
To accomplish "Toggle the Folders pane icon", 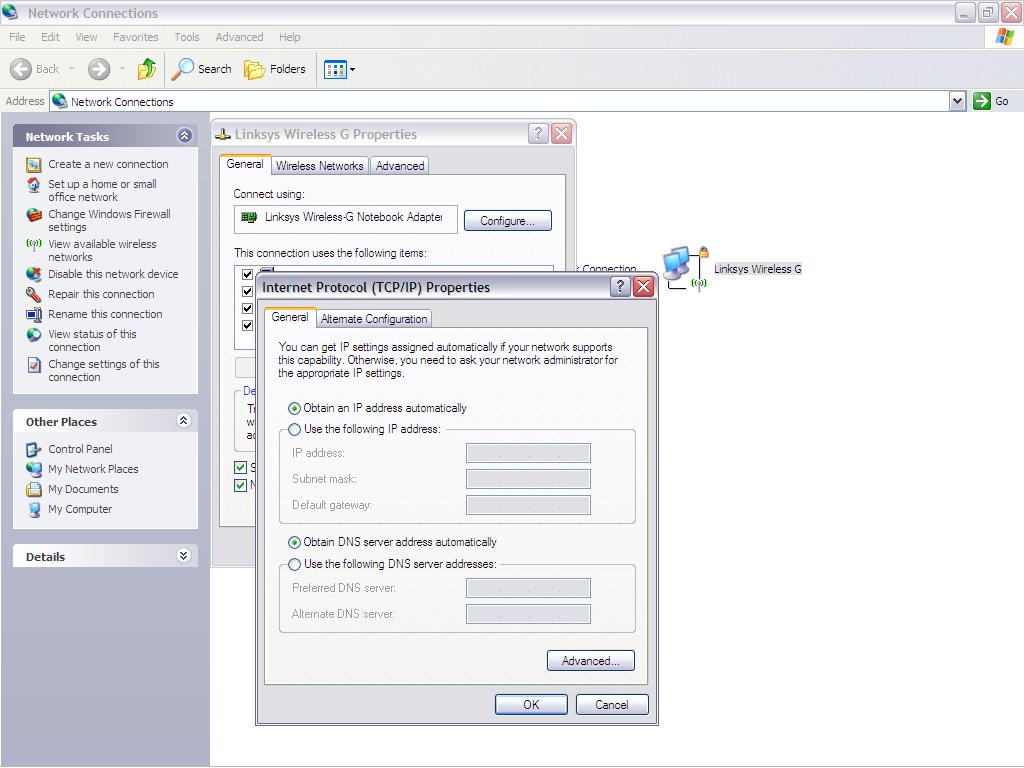I will pos(254,69).
